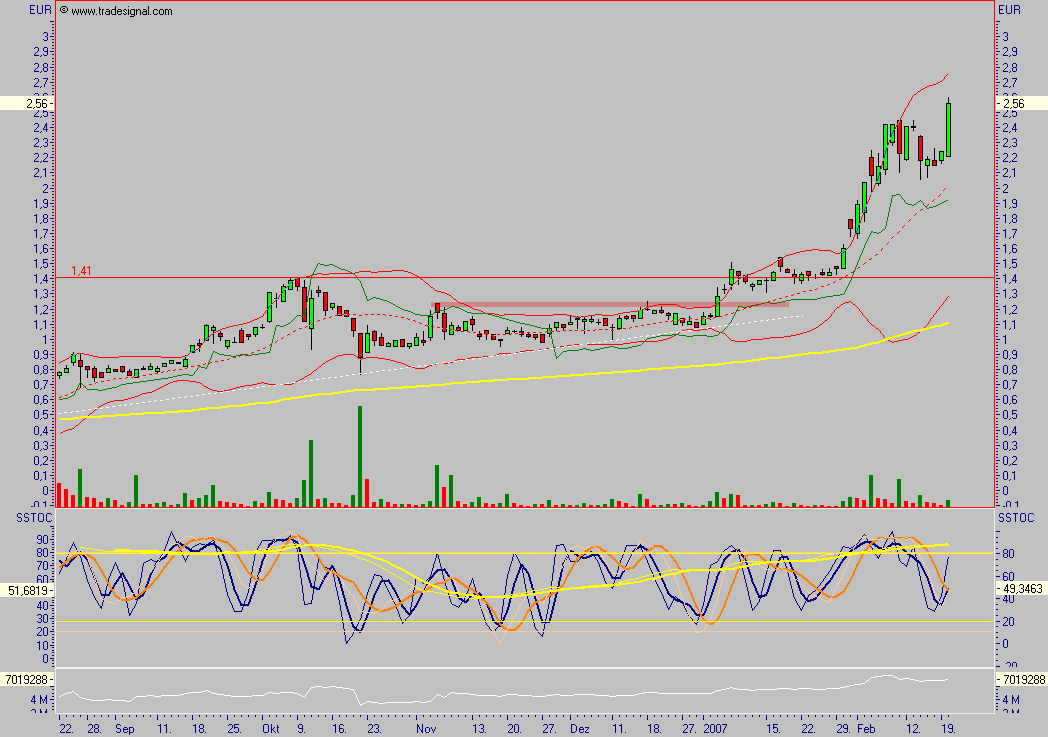Jump to the 2007 date marker
This screenshot has height=737, width=1048.
click(716, 730)
